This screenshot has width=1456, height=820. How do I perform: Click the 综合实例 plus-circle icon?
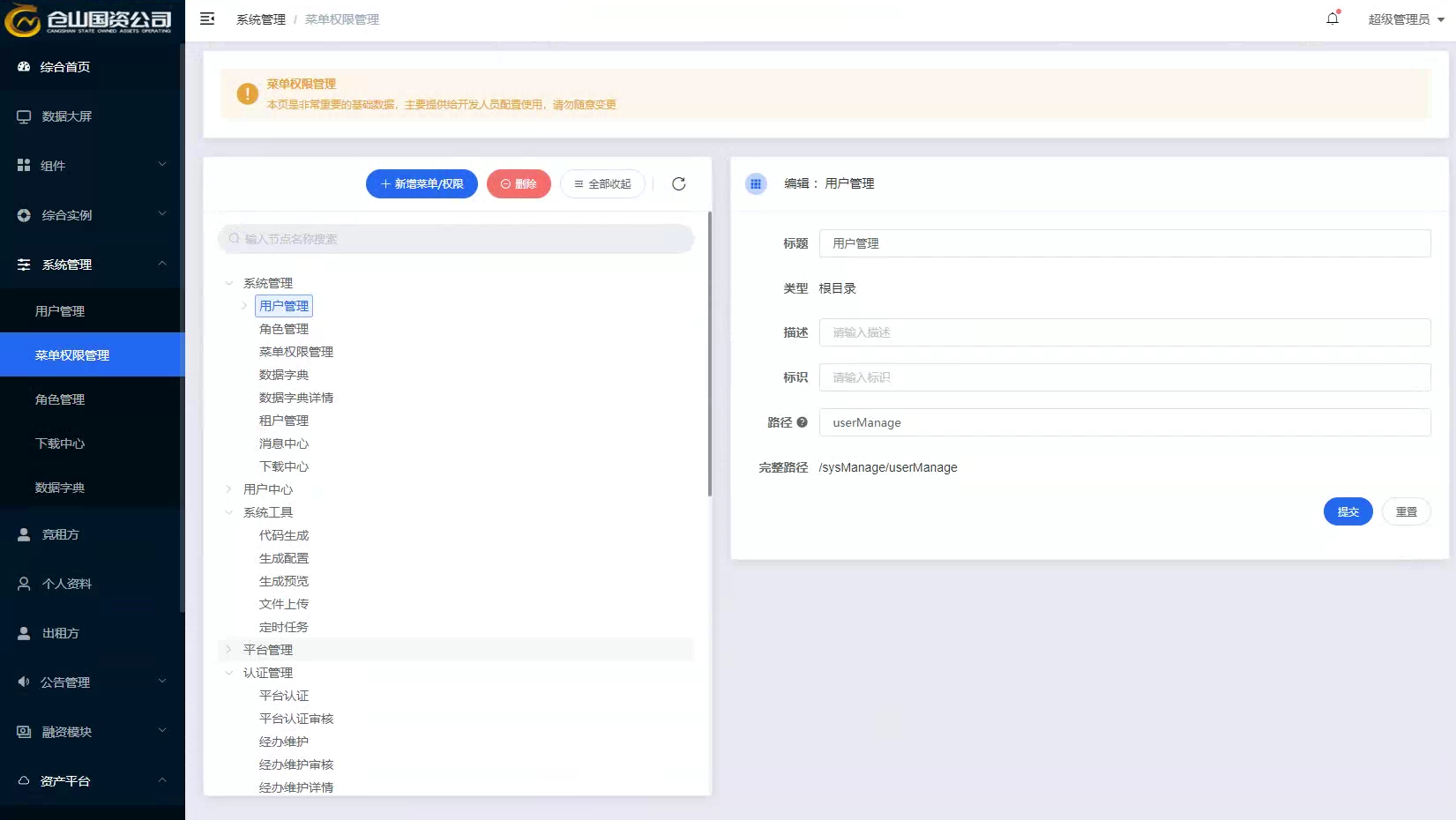[24, 215]
